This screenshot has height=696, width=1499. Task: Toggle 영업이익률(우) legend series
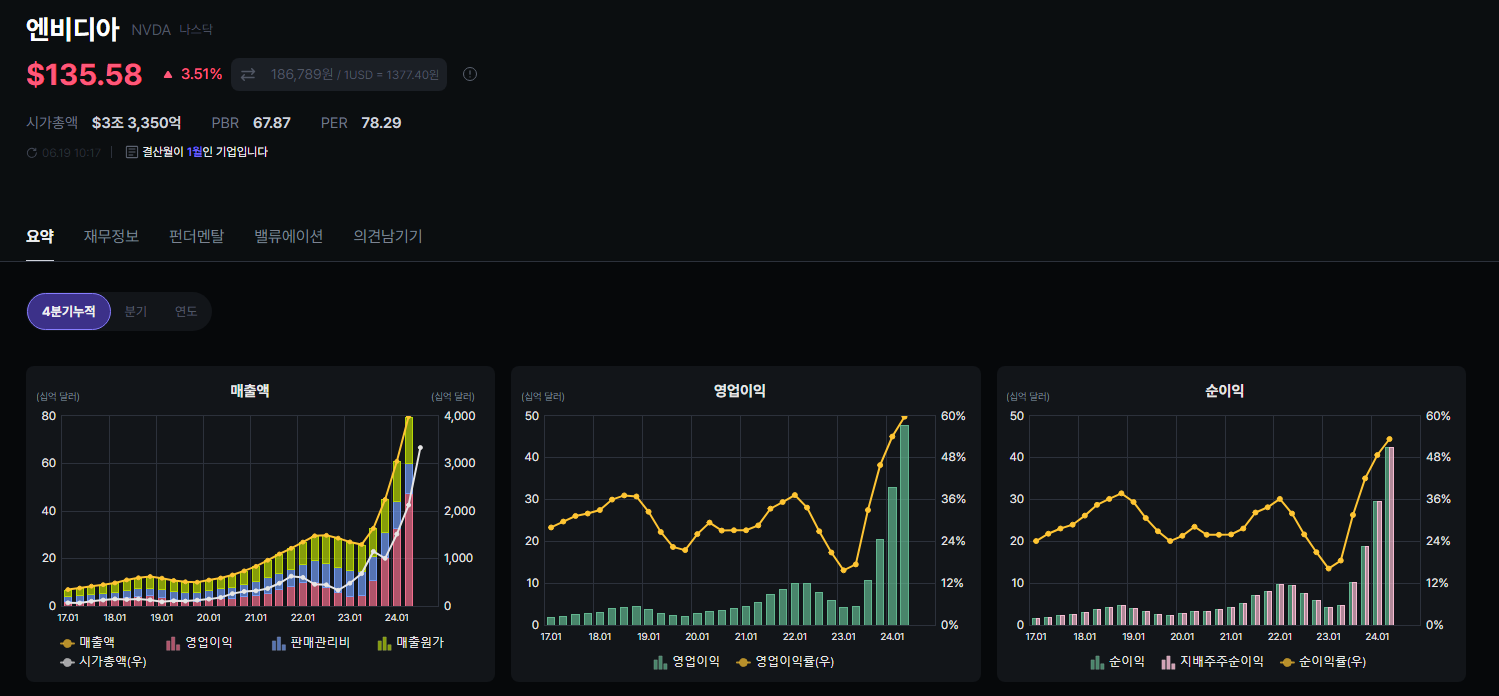click(x=785, y=662)
